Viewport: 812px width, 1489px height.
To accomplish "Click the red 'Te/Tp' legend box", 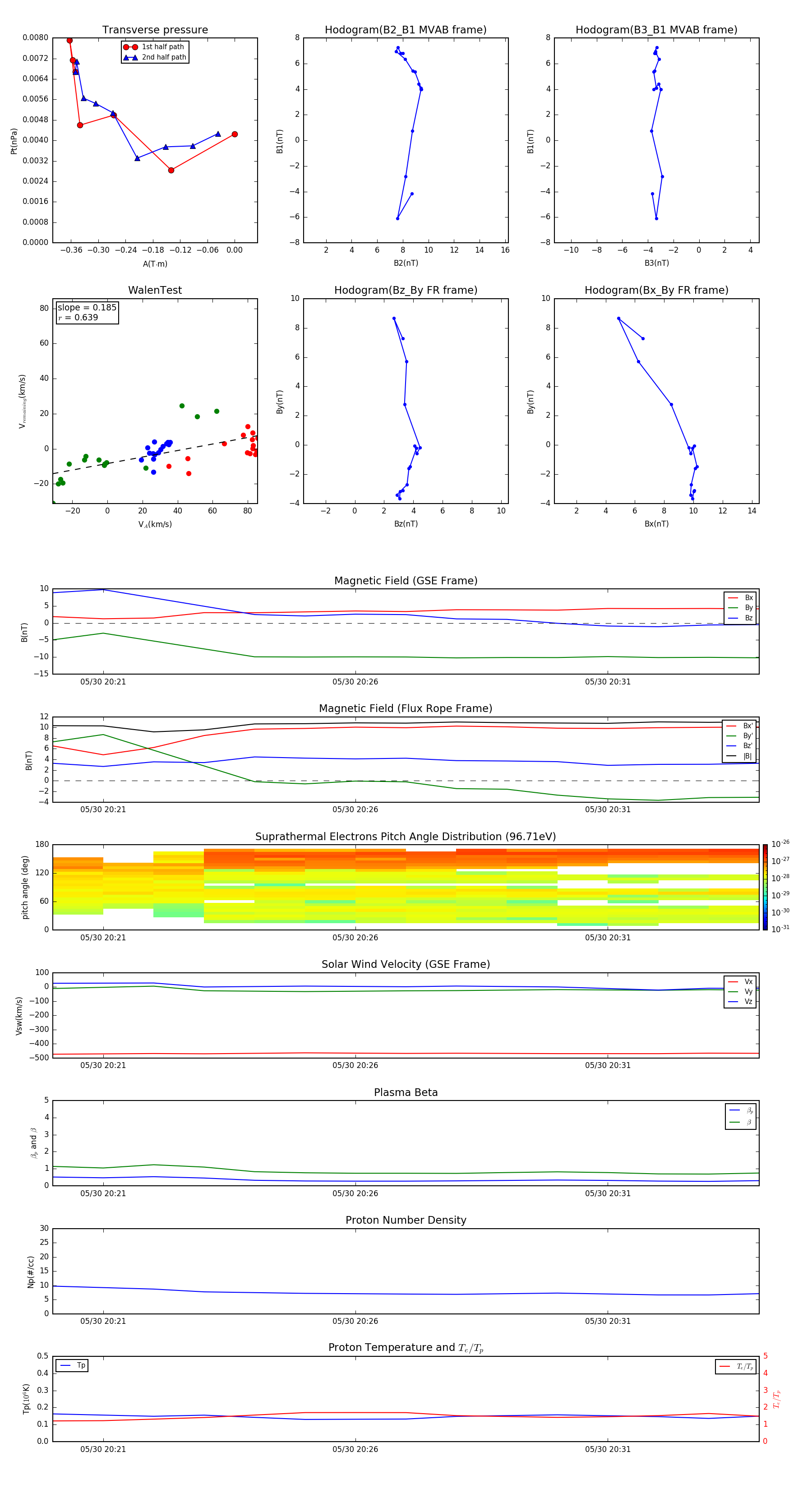I will 736,1366.
